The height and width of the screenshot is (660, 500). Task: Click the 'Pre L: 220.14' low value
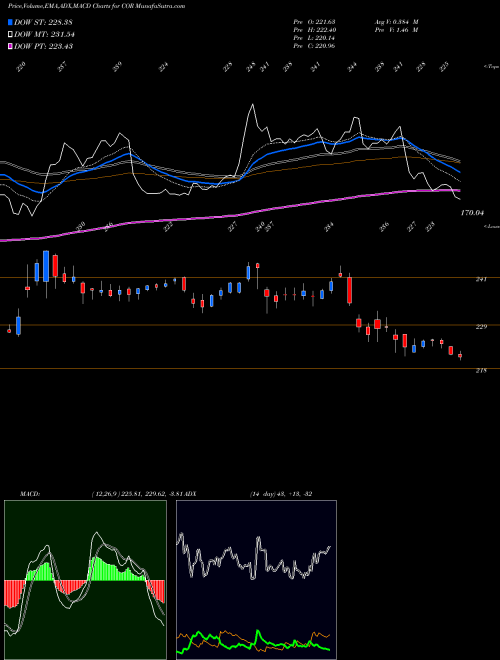[x=314, y=38]
